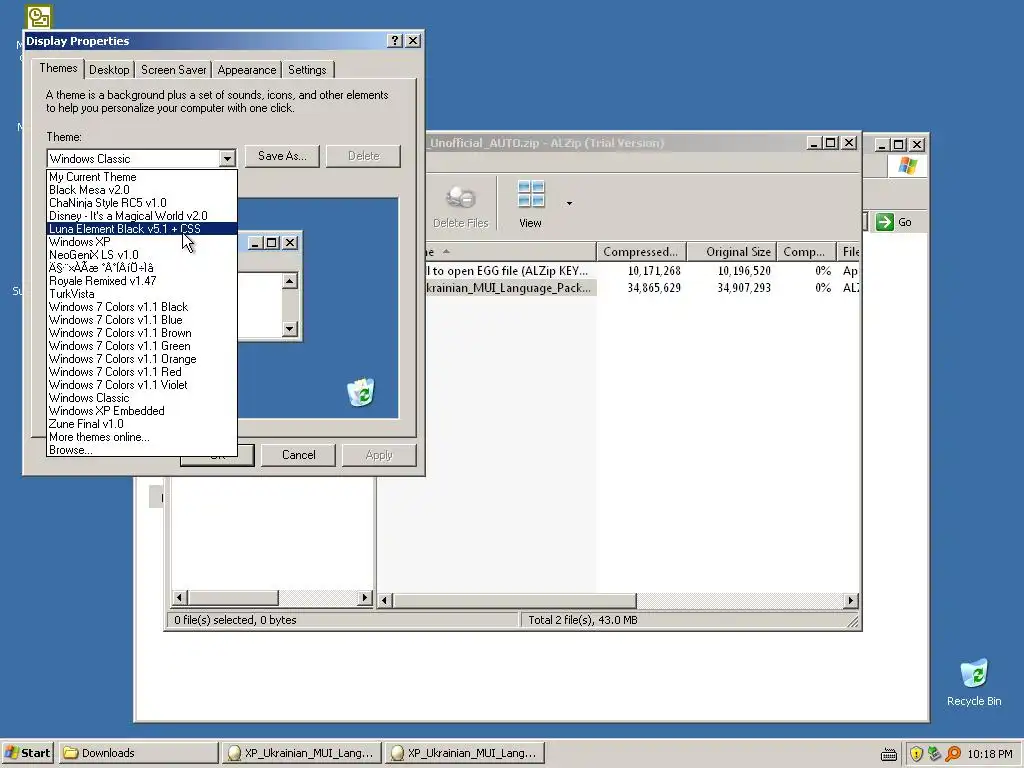Select Windows 7 Colors v1.1 Orange
This screenshot has height=768, width=1024.
(142, 359)
